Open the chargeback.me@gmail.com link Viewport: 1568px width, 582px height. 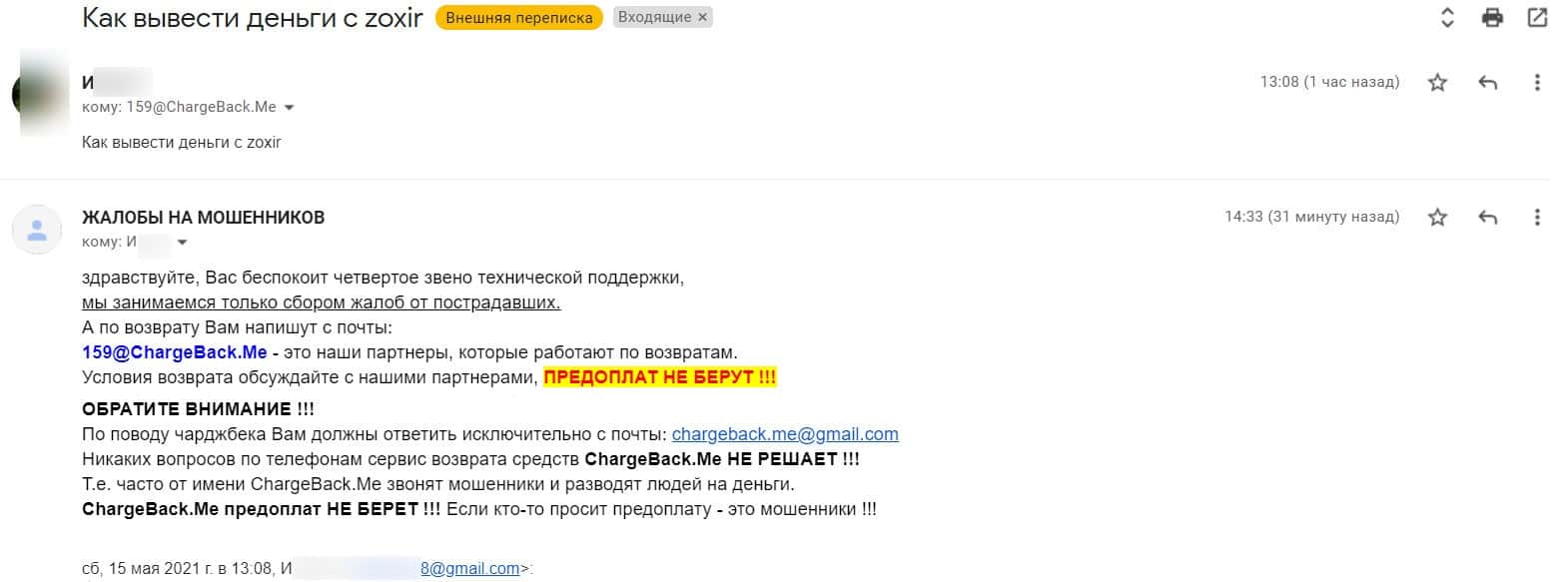point(785,434)
